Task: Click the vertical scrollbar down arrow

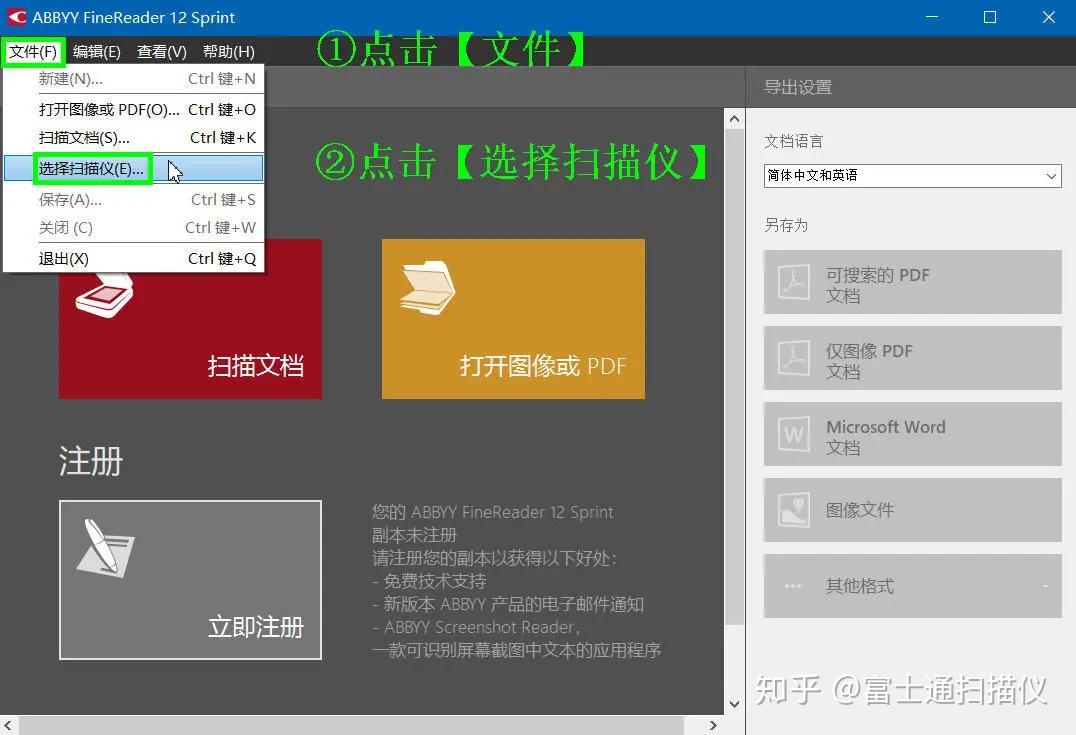Action: 734,704
